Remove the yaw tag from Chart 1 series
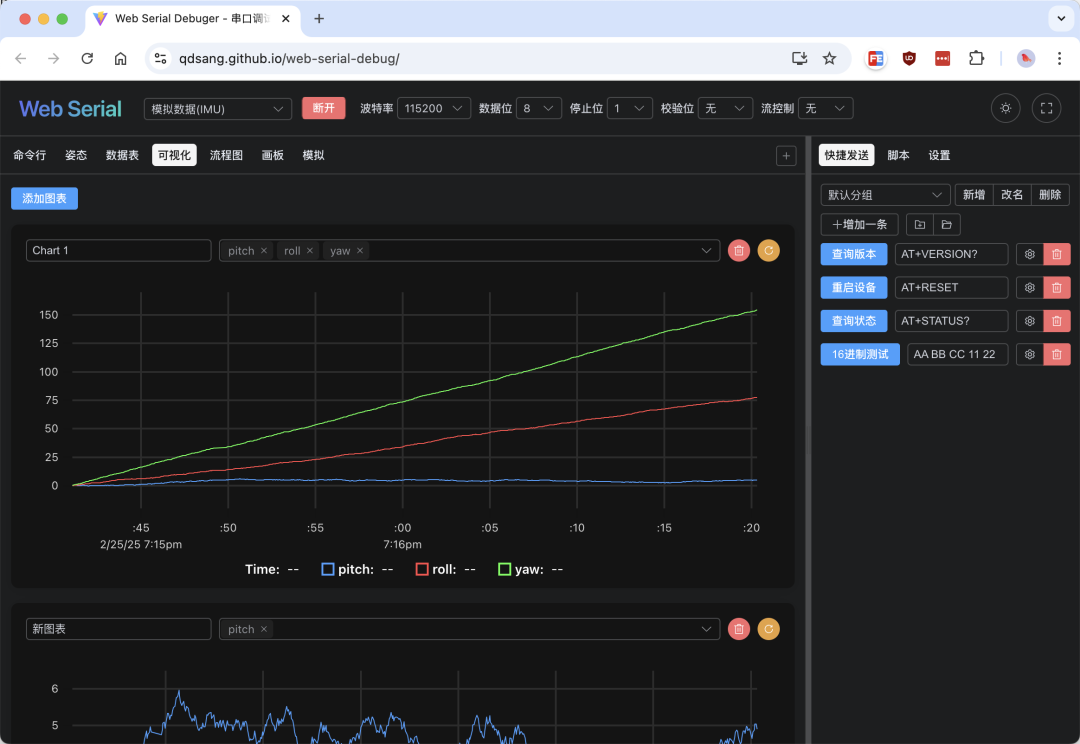 point(359,250)
